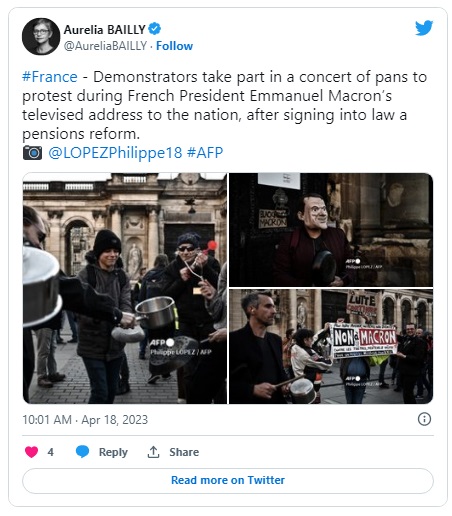Image resolution: width=452 pixels, height=516 pixels.
Task: Click the reply speech bubble icon
Action: pos(82,452)
